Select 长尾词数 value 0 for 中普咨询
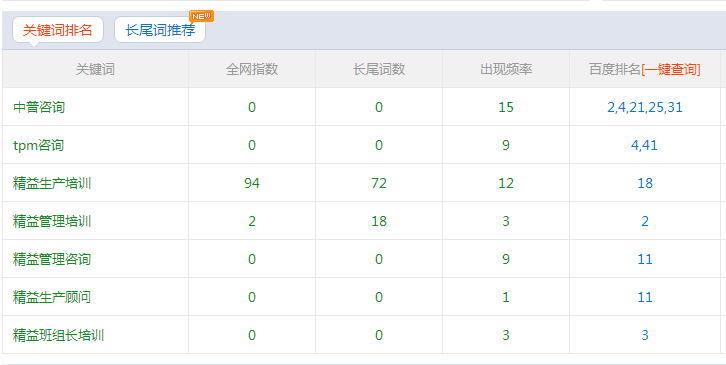Image resolution: width=726 pixels, height=365 pixels. (x=379, y=107)
